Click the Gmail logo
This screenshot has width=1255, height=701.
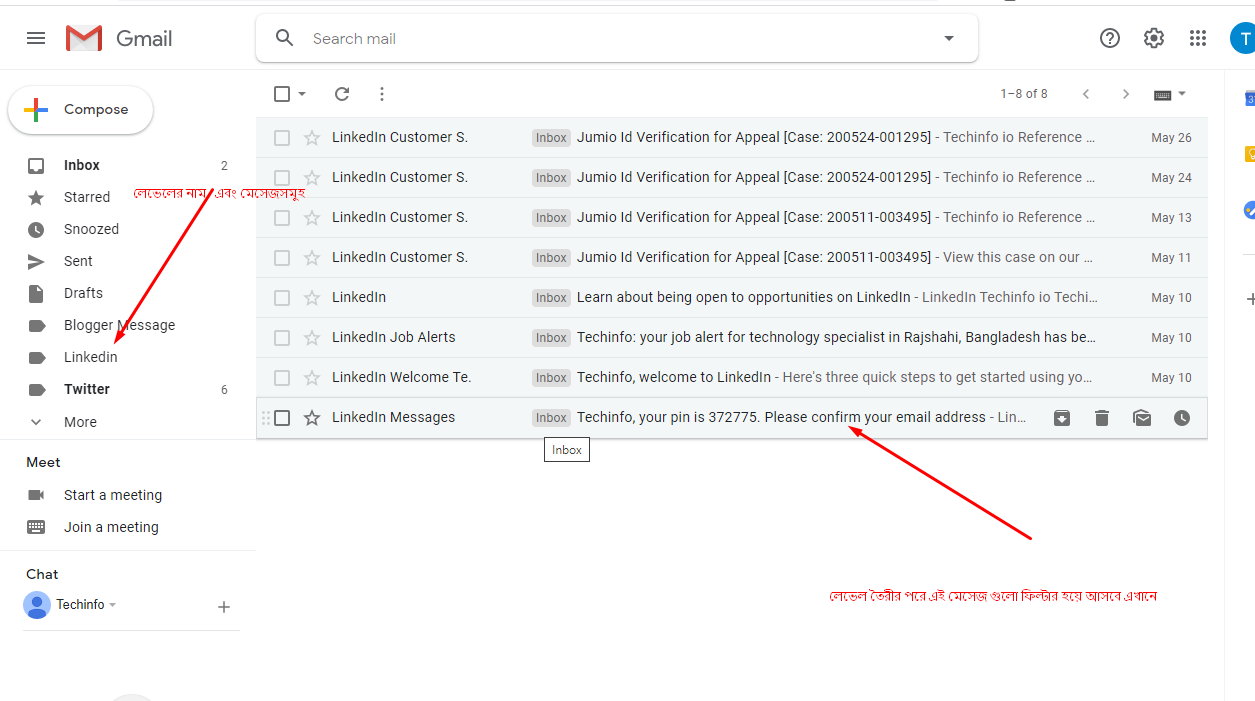tap(119, 38)
